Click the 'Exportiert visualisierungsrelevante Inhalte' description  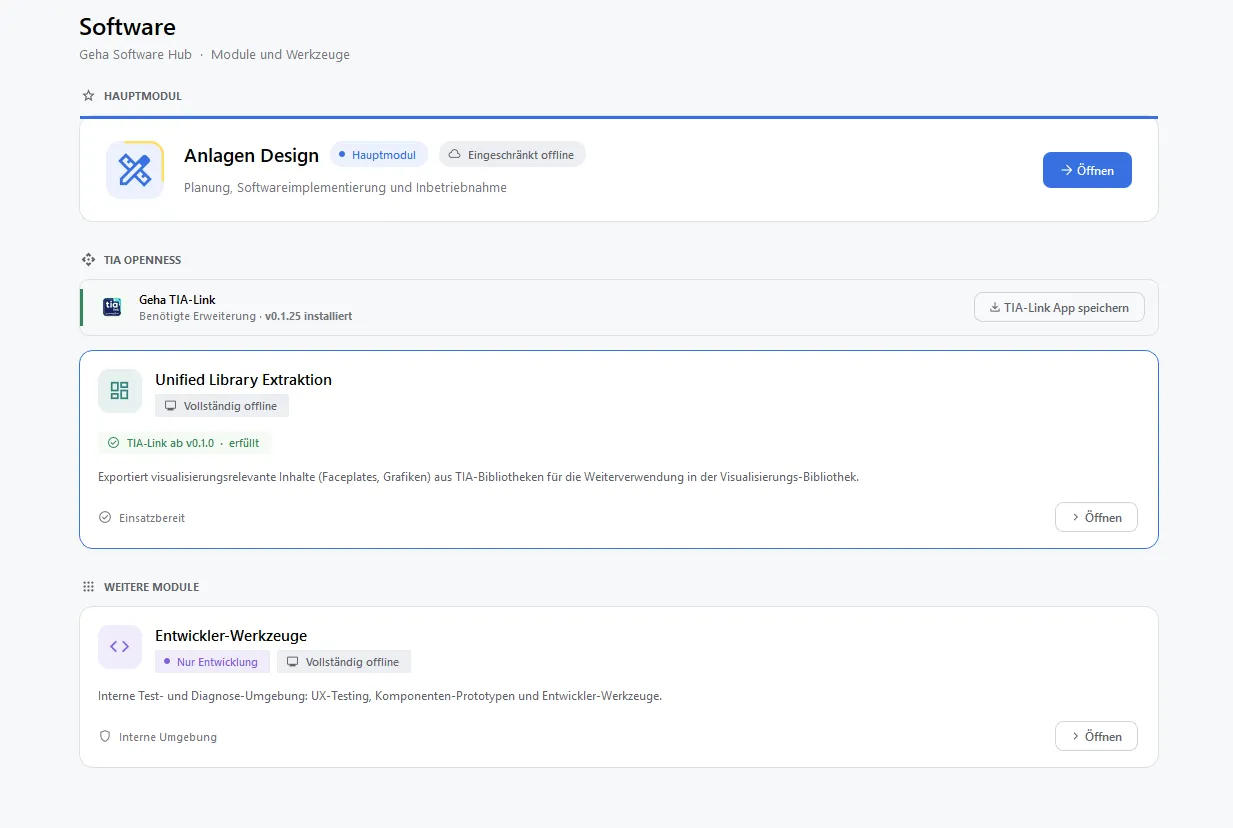(x=479, y=477)
